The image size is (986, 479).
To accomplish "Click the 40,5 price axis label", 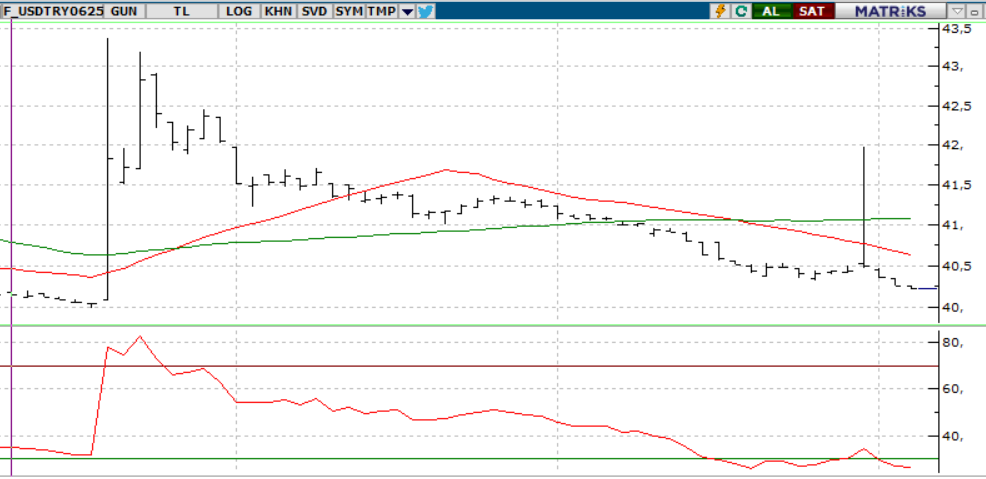I will 956,267.
